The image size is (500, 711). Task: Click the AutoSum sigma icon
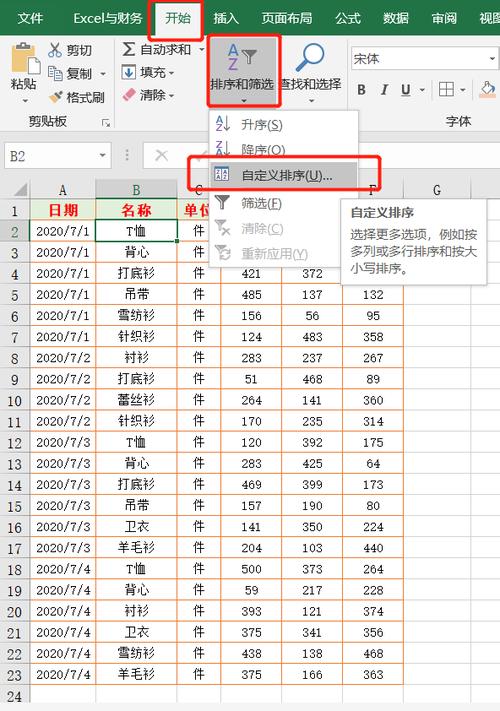click(128, 49)
